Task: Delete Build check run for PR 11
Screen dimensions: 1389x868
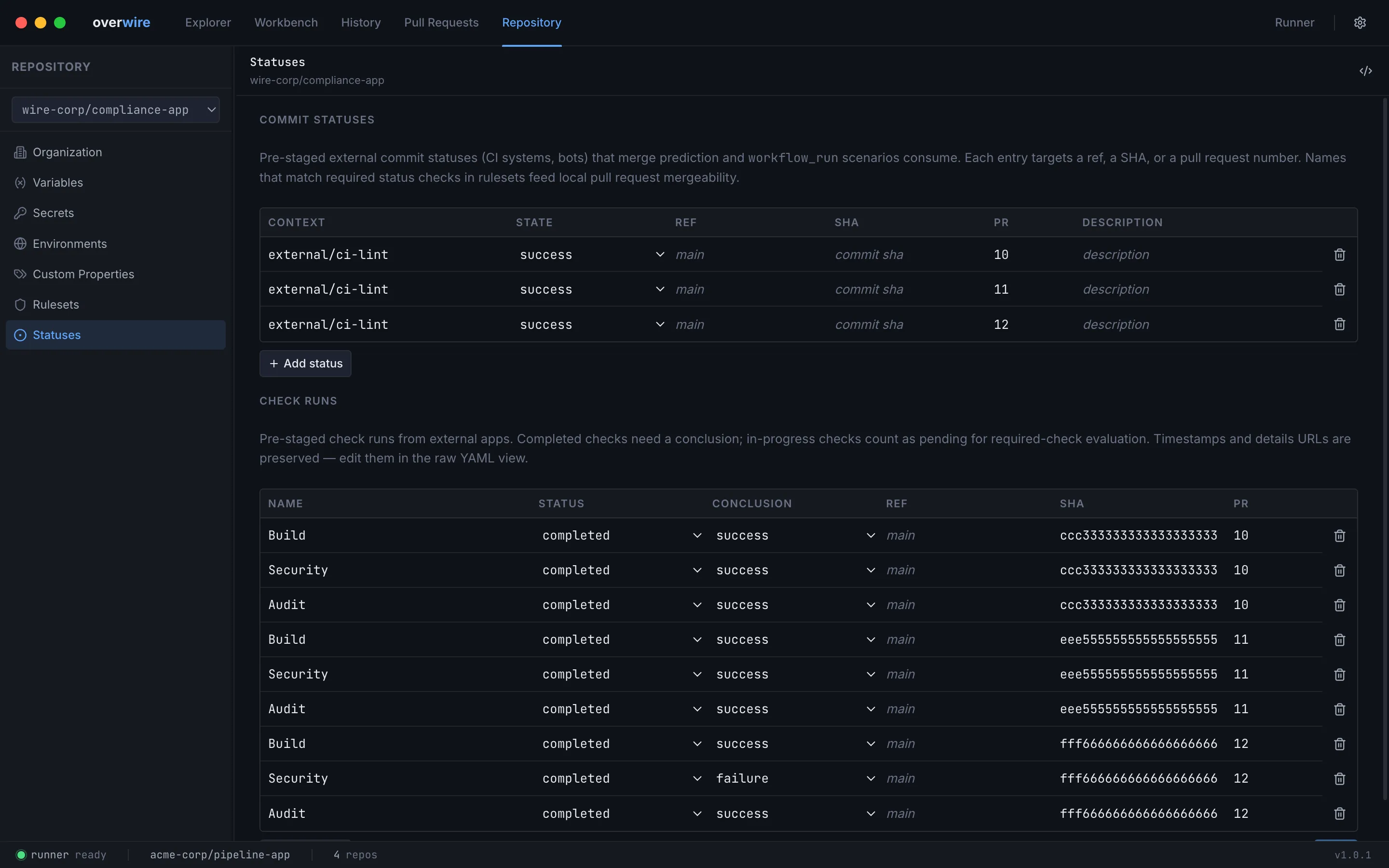Action: tap(1339, 639)
